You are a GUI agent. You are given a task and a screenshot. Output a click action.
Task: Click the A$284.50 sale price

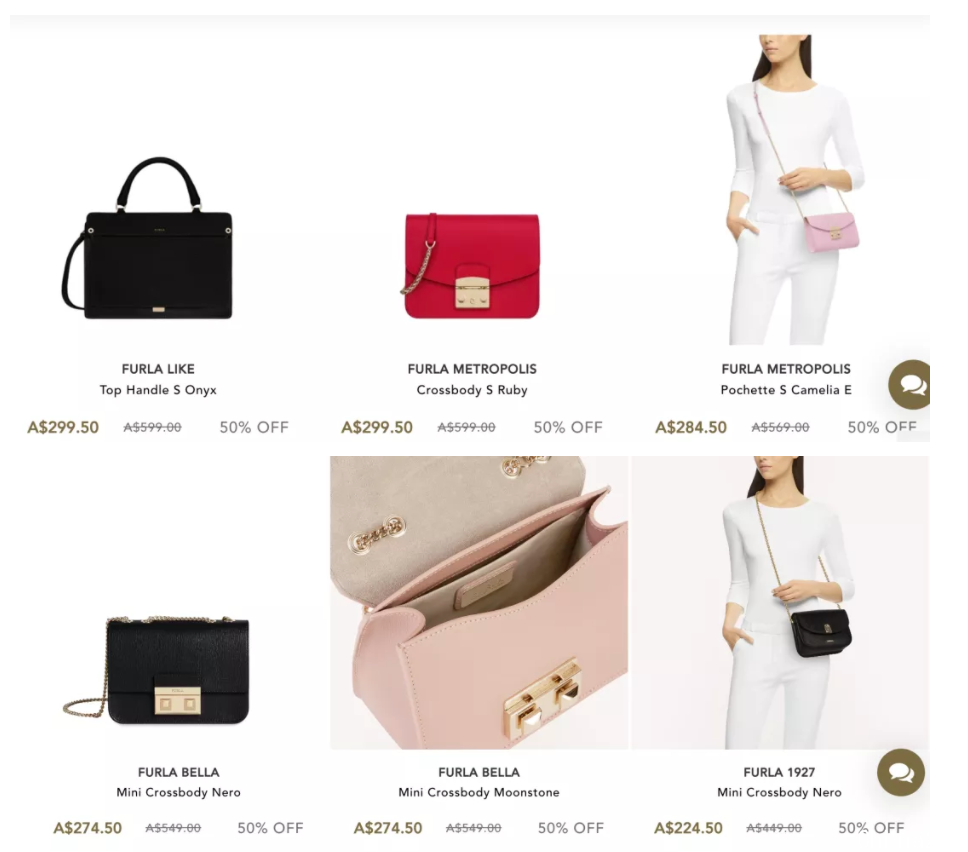tap(691, 427)
